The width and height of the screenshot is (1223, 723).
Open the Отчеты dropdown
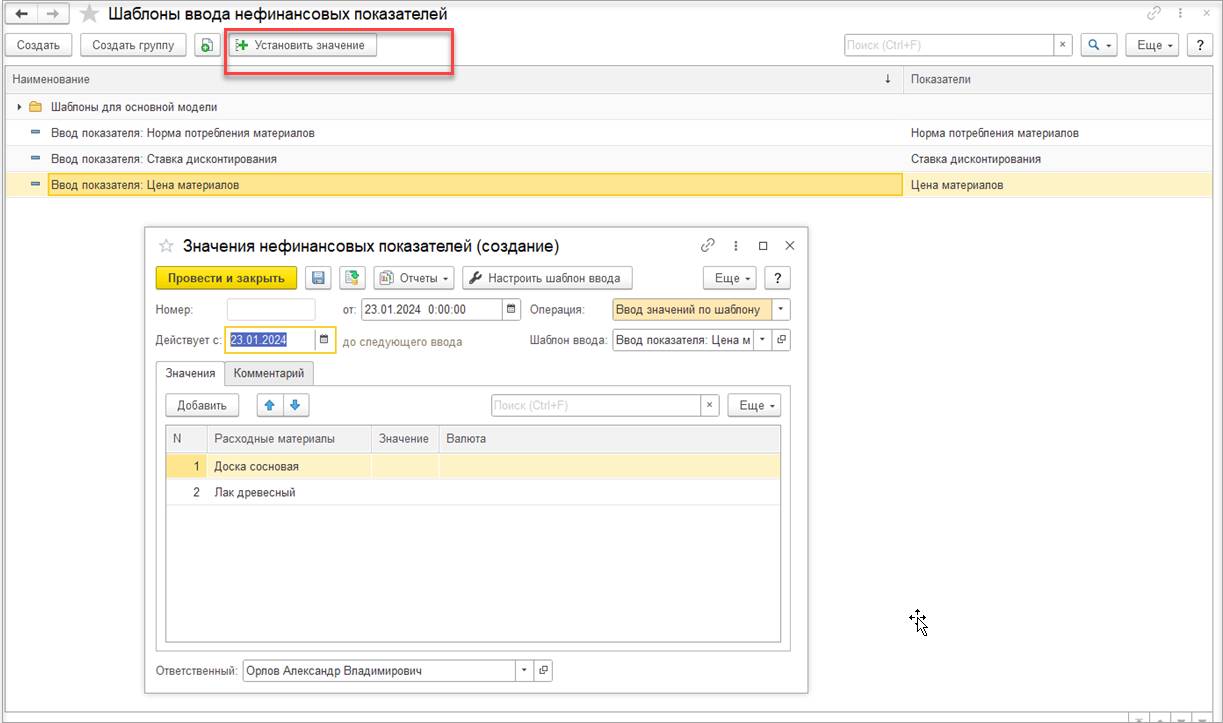tap(415, 278)
